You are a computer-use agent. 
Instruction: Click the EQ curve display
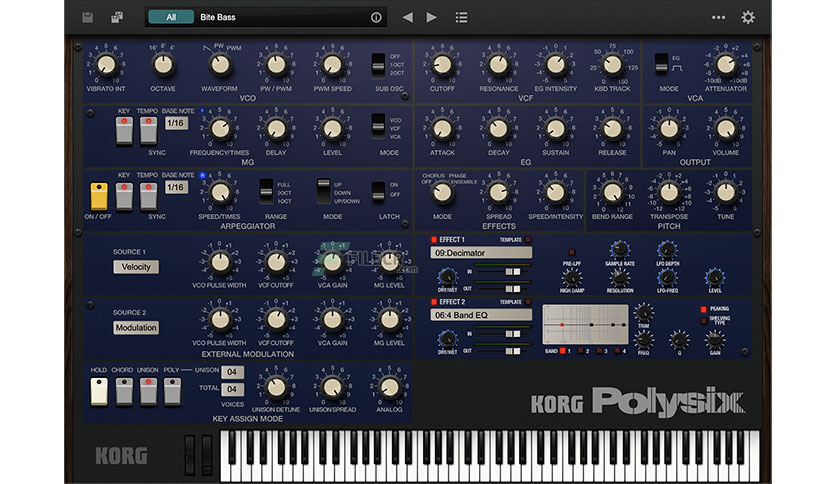pyautogui.click(x=585, y=325)
